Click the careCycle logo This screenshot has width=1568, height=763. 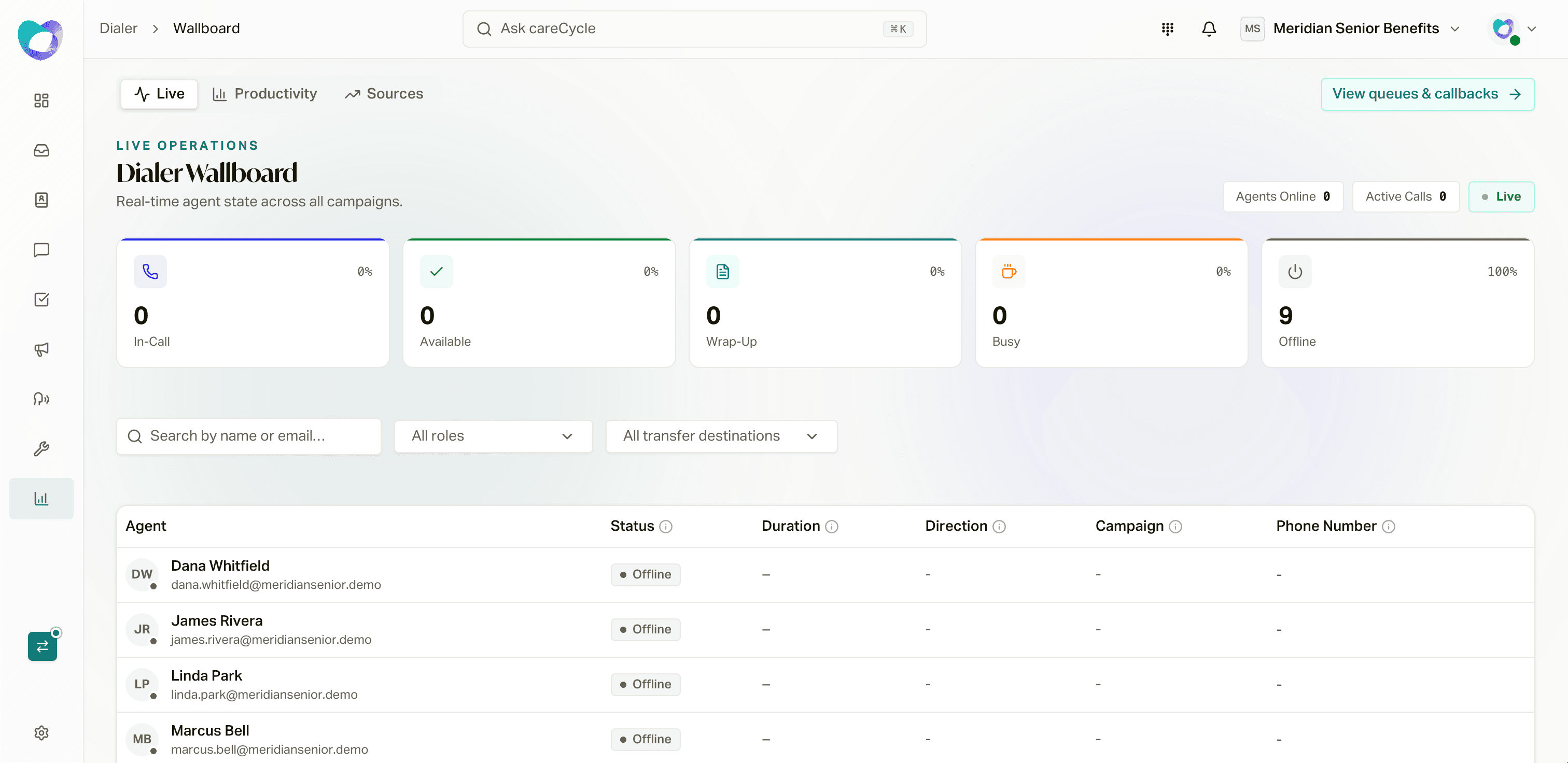tap(40, 39)
